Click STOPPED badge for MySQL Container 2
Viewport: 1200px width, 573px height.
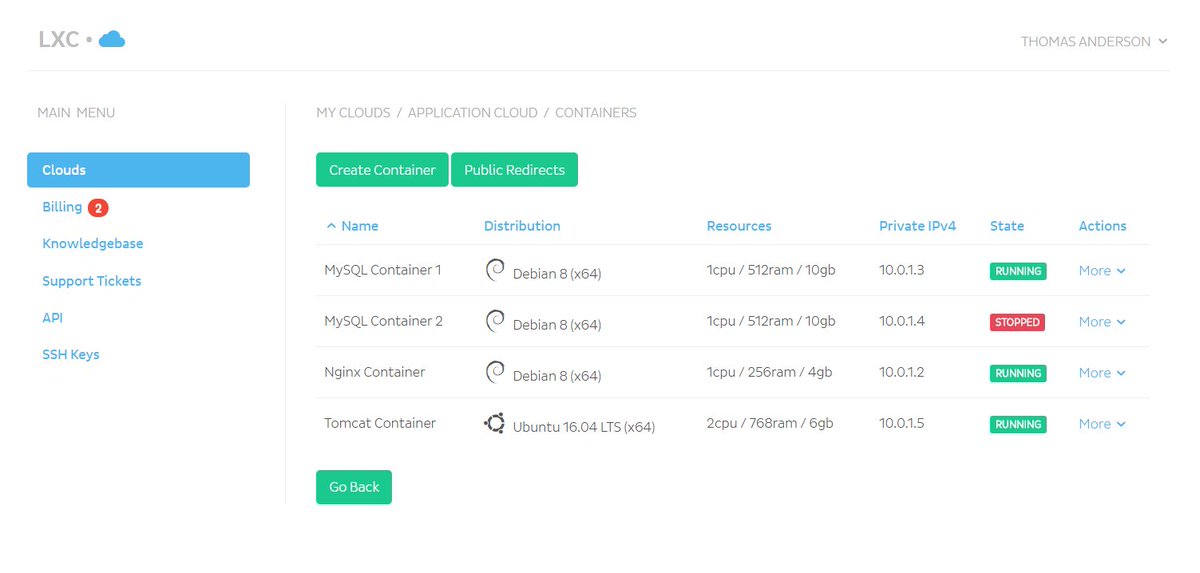tap(1017, 322)
